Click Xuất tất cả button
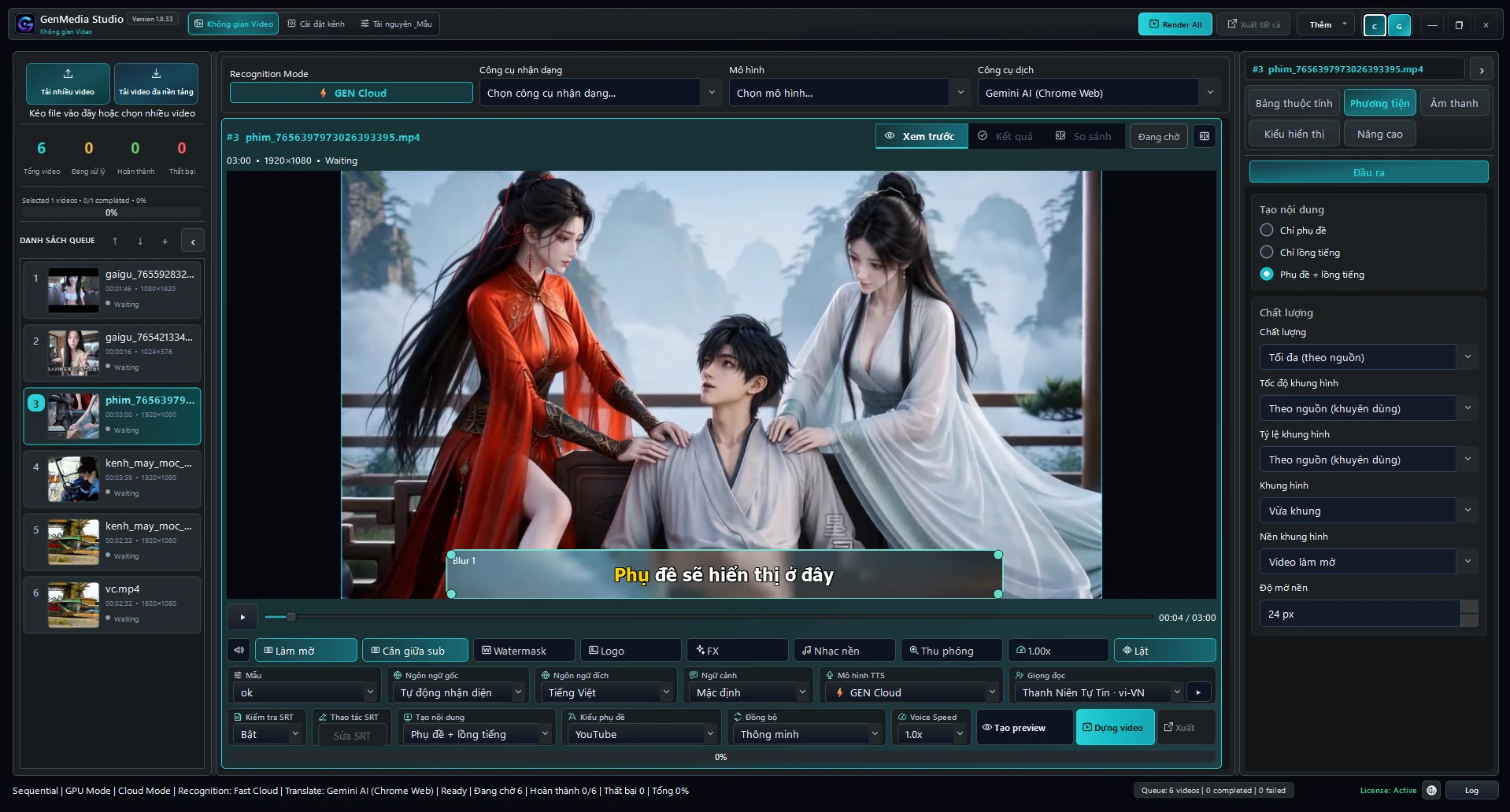 1253,24
